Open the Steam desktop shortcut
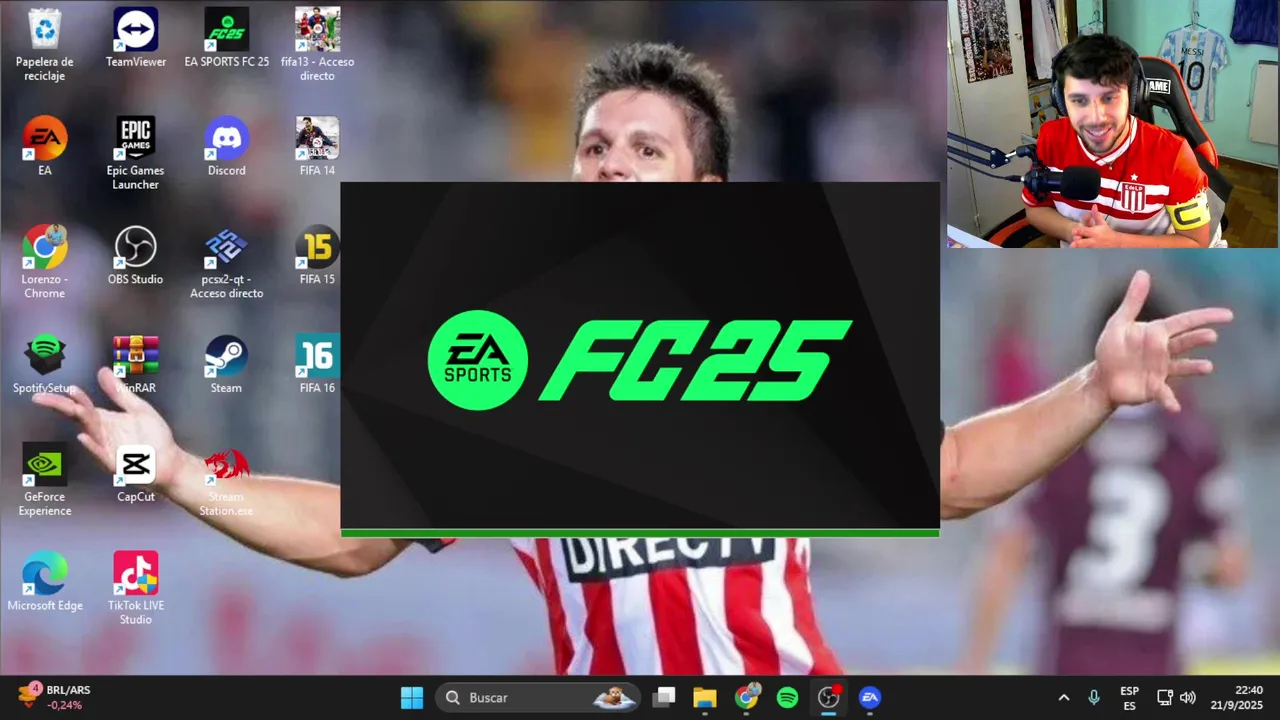The height and width of the screenshot is (720, 1280). pyautogui.click(x=227, y=364)
